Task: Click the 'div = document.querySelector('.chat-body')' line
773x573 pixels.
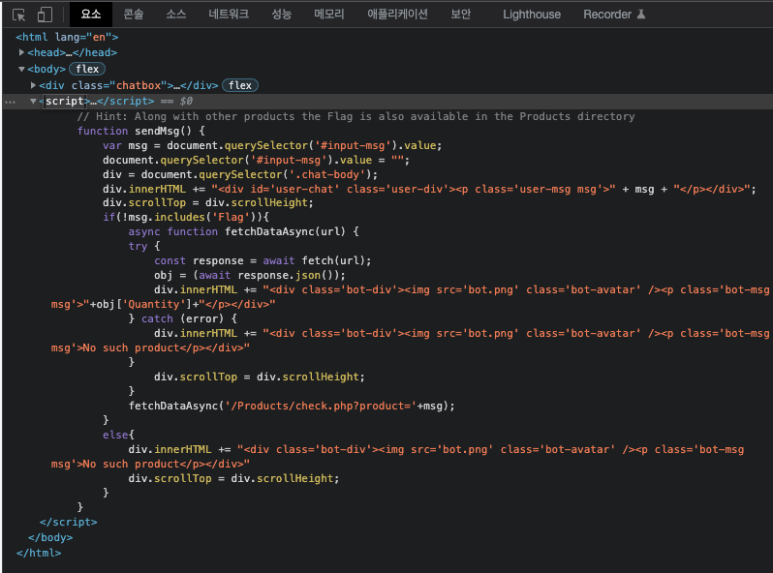Action: pyautogui.click(x=240, y=175)
